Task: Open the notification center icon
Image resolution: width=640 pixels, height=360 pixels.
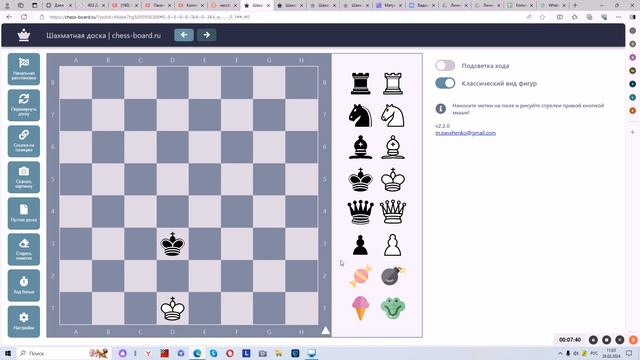Action: [x=629, y=353]
